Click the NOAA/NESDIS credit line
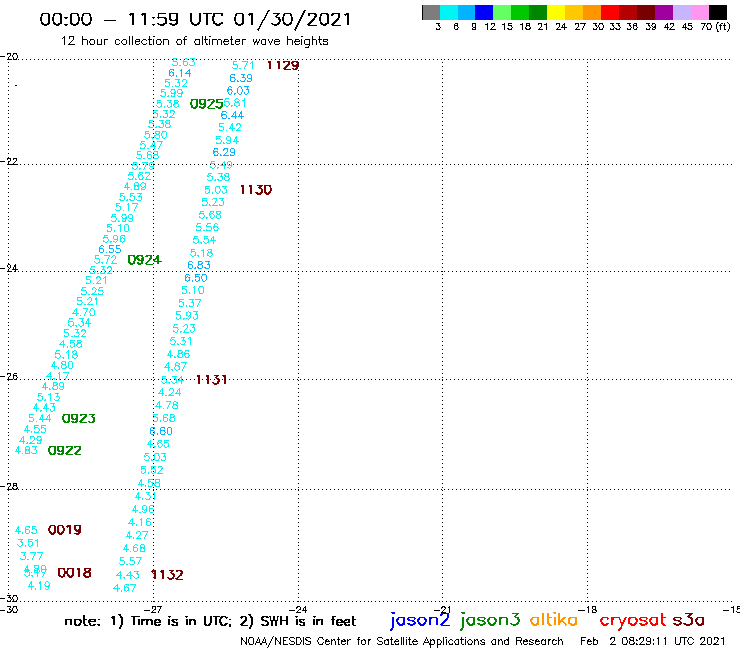This screenshot has width=740, height=650. (402, 641)
